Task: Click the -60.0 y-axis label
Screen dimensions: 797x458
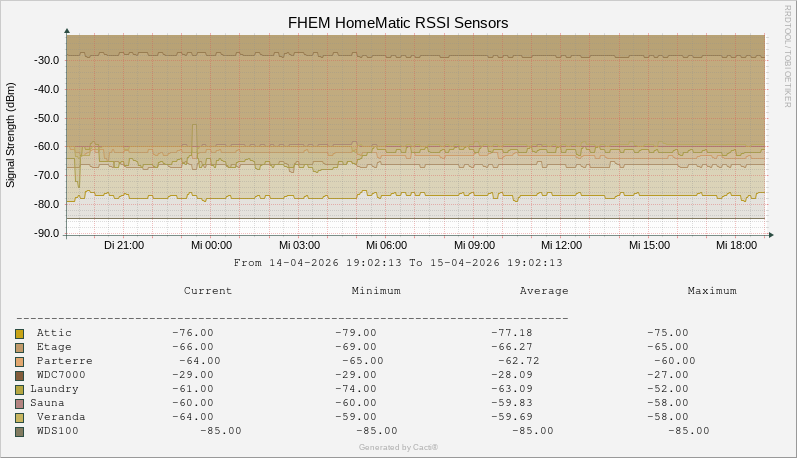Action: (x=48, y=146)
